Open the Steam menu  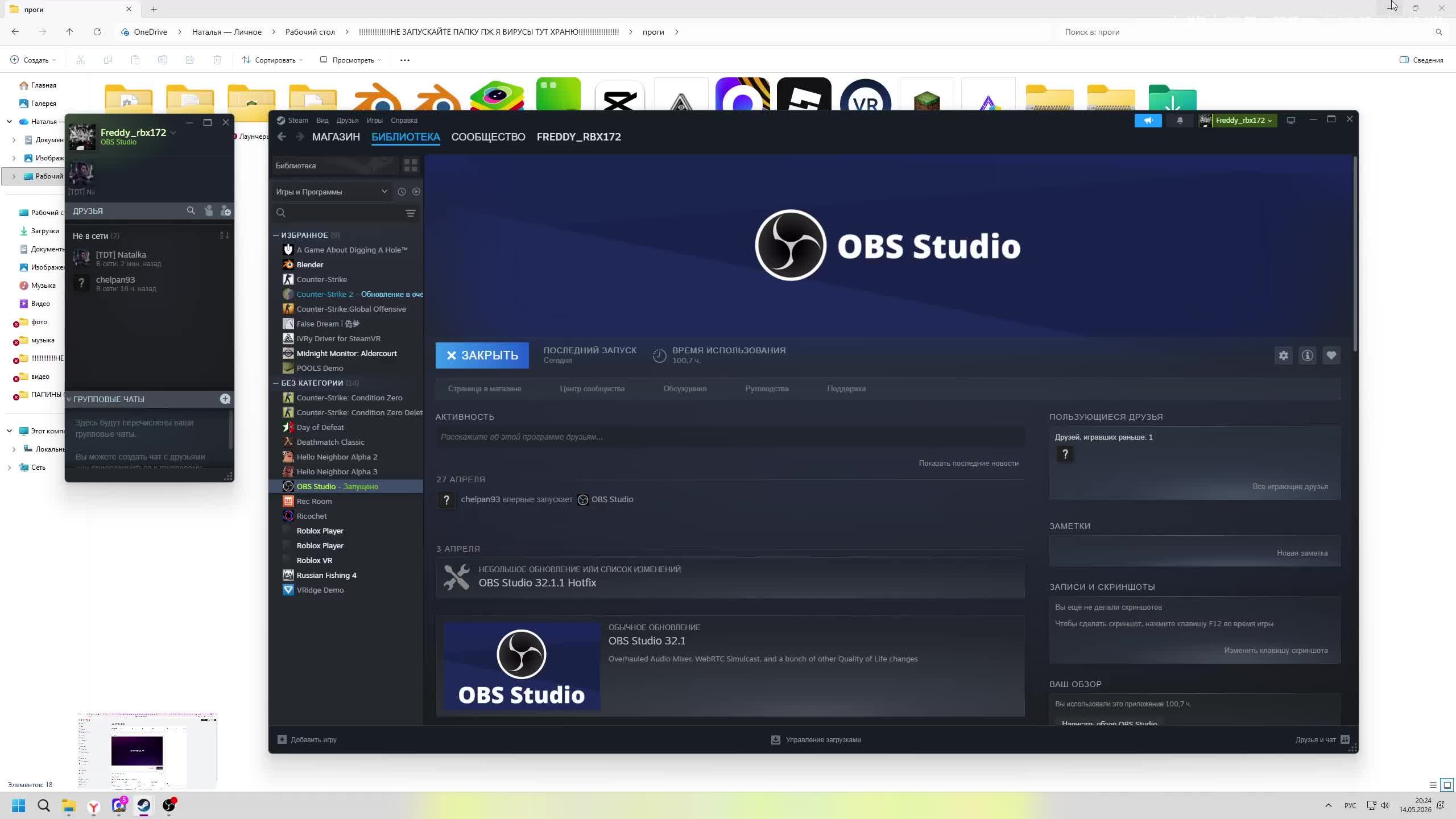298,121
